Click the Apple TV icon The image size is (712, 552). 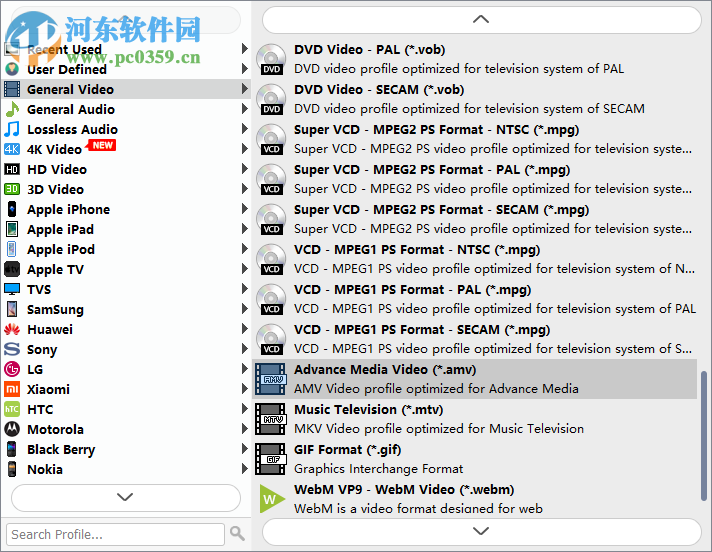point(12,269)
